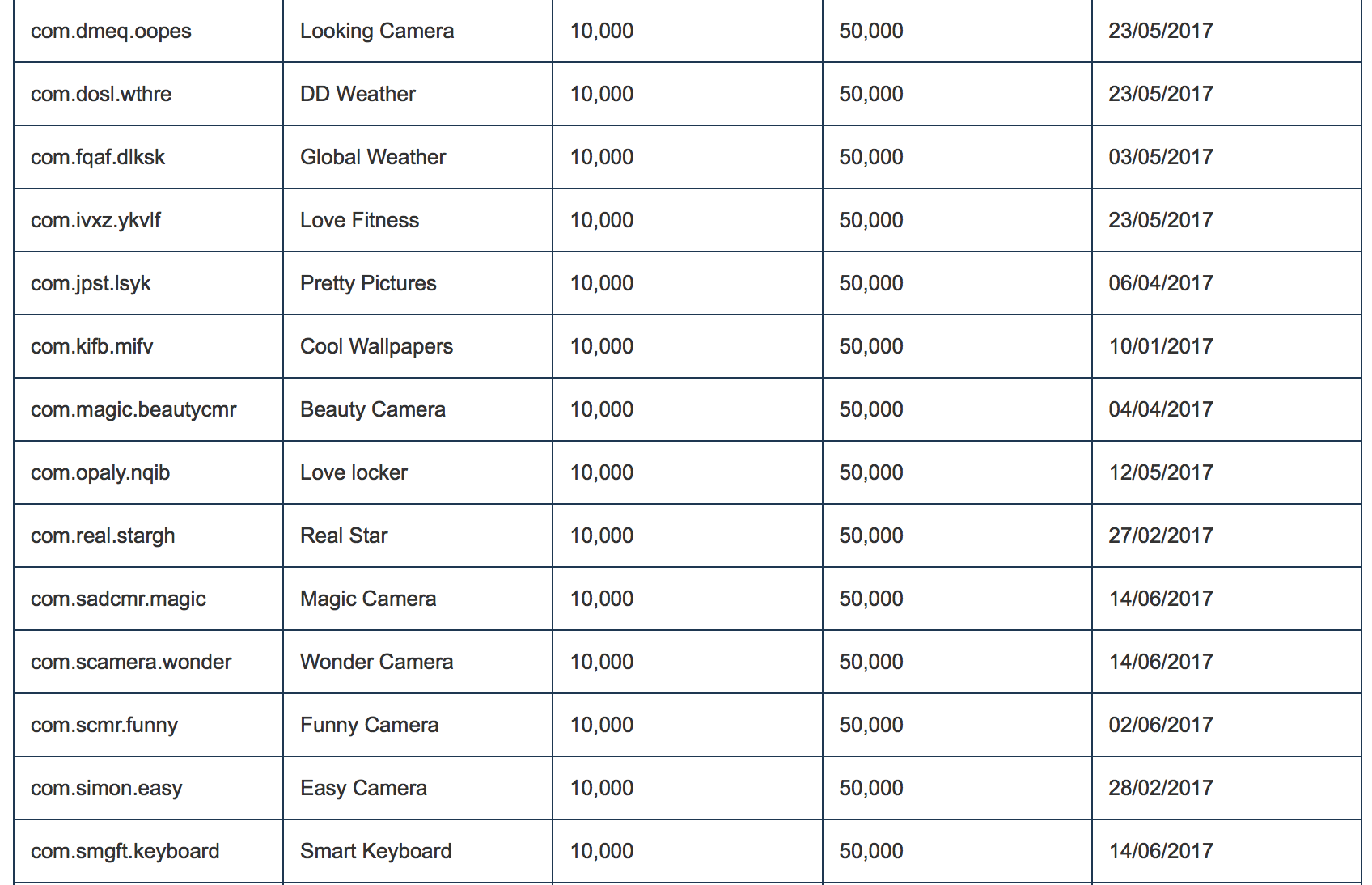Select the Easy Camera app name

point(363,789)
